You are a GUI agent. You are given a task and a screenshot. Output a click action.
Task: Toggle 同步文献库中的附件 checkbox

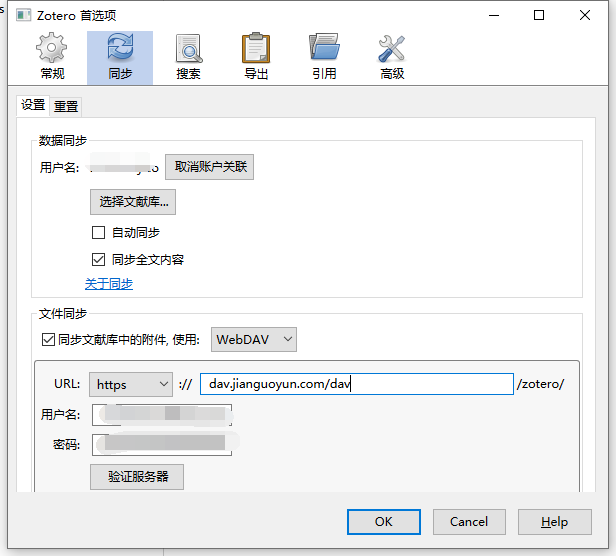48,340
